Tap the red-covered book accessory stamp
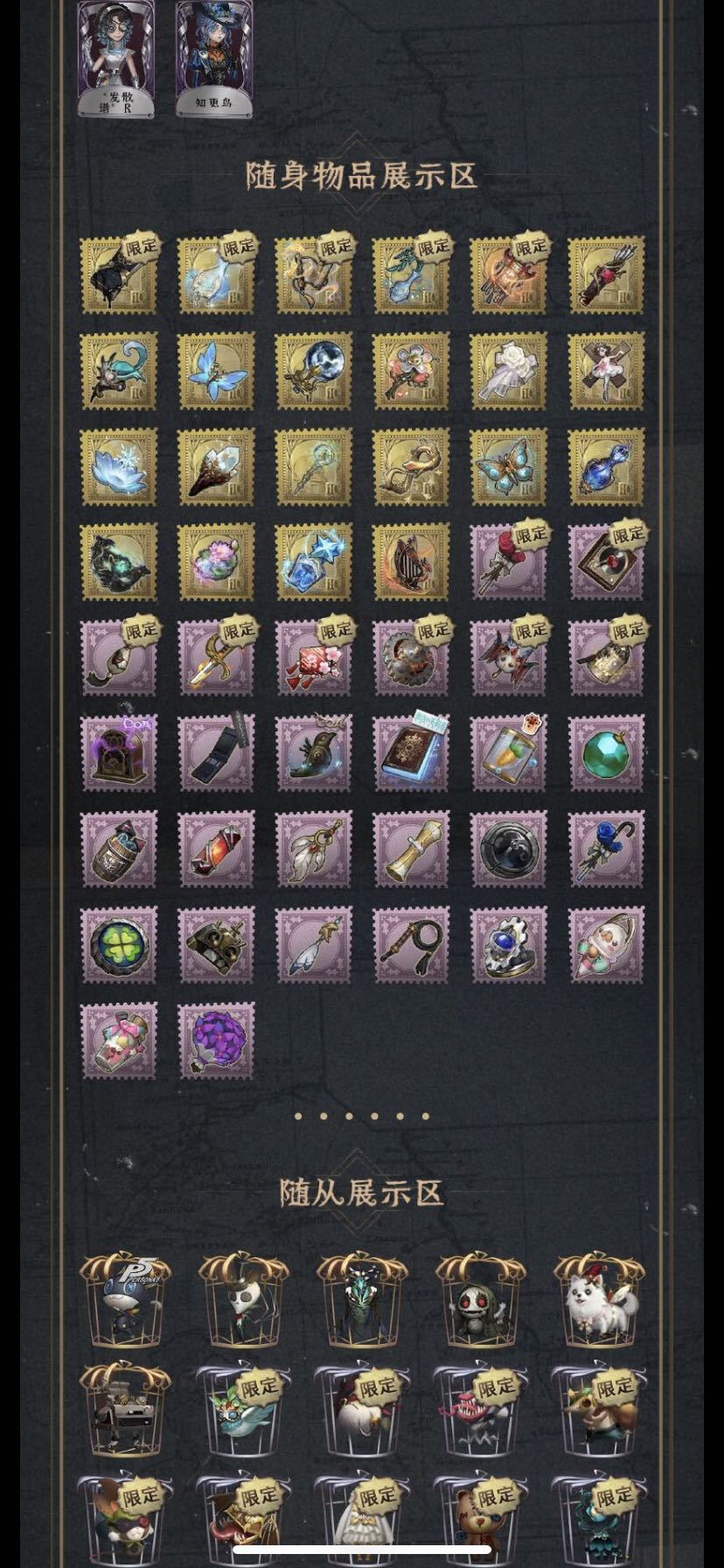 click(411, 753)
